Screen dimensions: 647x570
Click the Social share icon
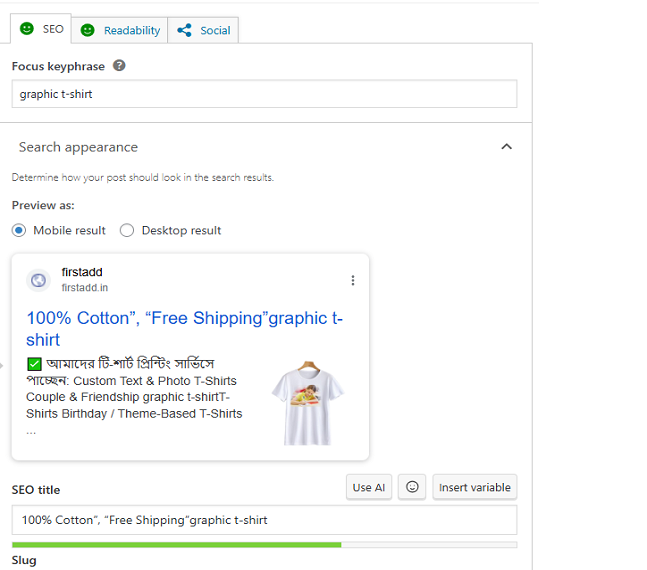(184, 30)
